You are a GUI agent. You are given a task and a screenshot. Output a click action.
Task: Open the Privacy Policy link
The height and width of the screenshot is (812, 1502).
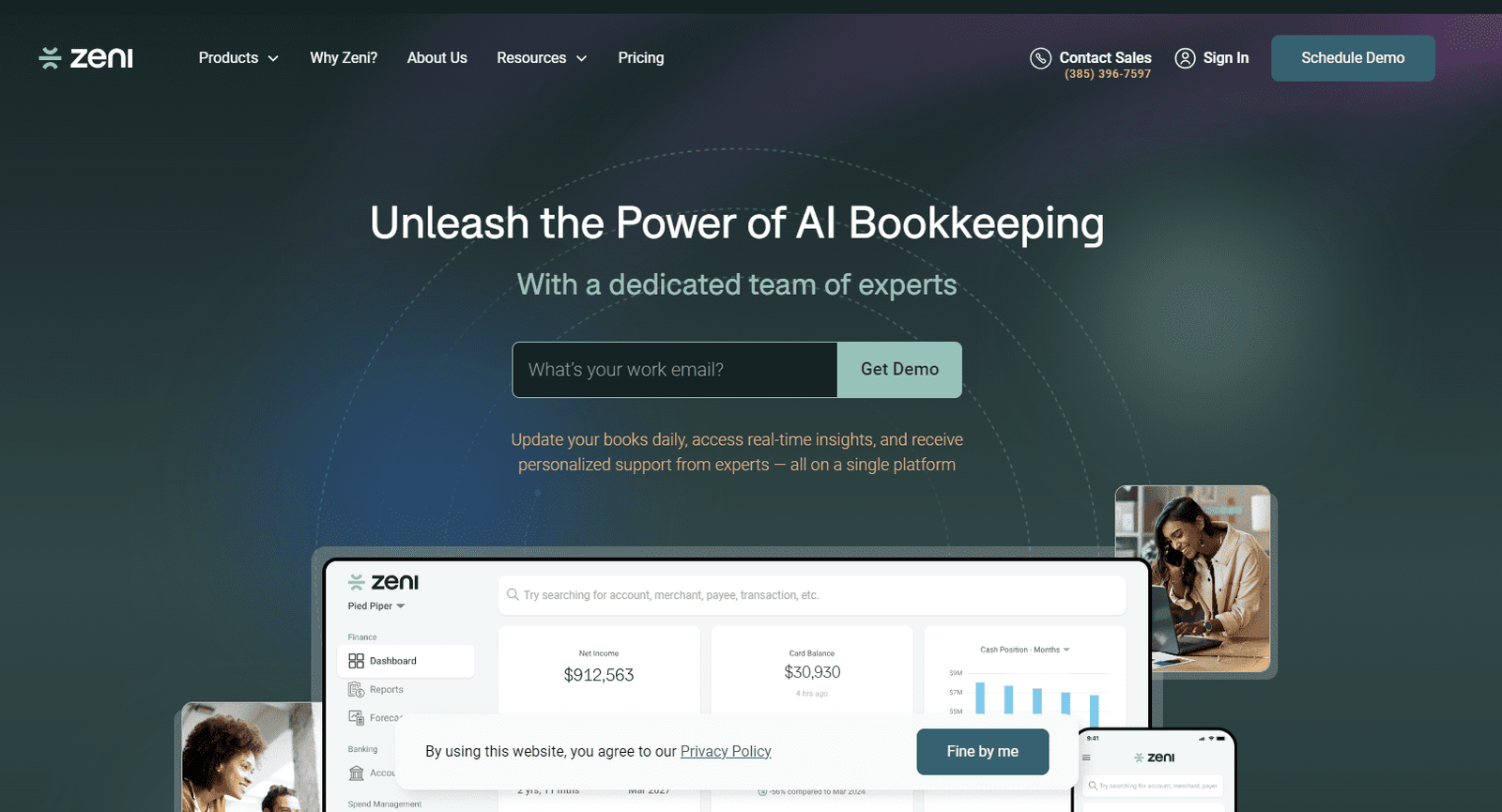[x=726, y=752]
